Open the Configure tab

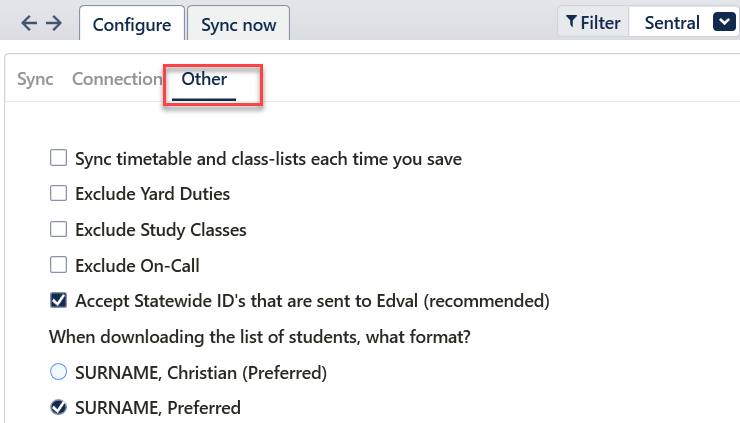point(130,25)
